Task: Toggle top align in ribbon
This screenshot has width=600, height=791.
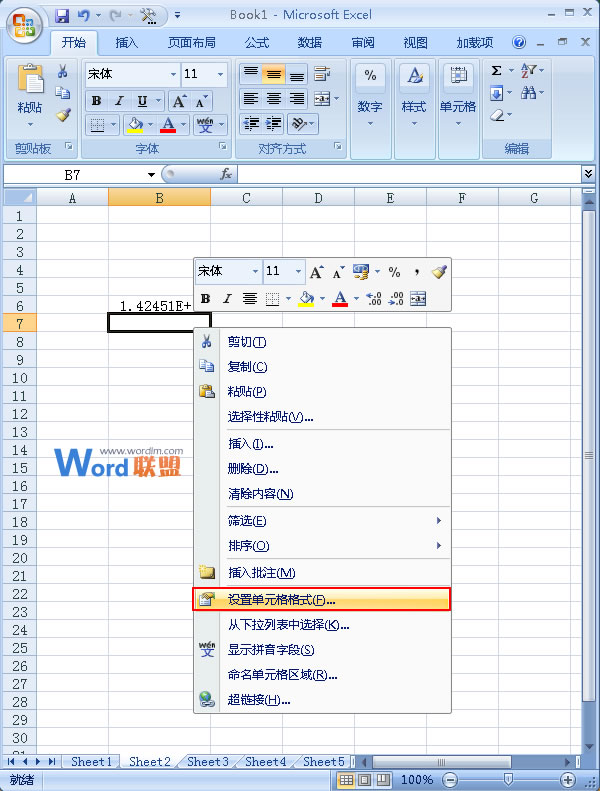Action: (x=250, y=74)
